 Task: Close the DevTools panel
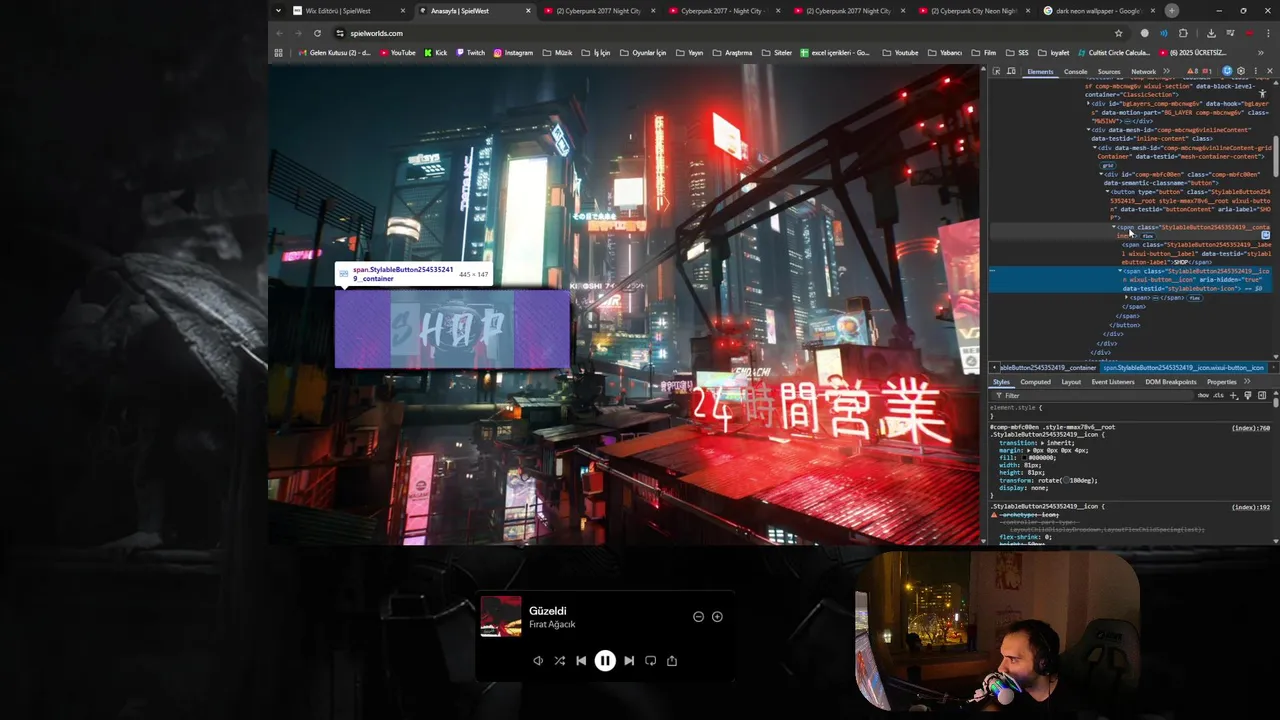click(1270, 71)
